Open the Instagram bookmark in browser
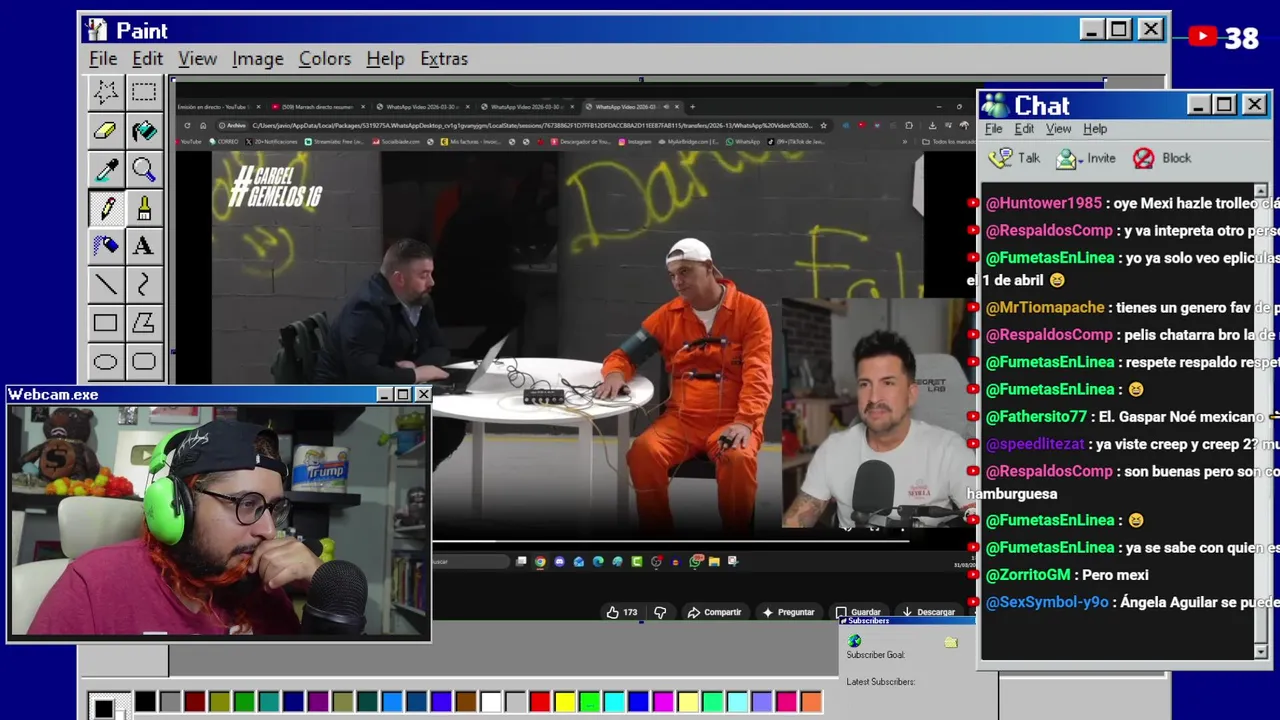This screenshot has height=720, width=1280. click(635, 142)
